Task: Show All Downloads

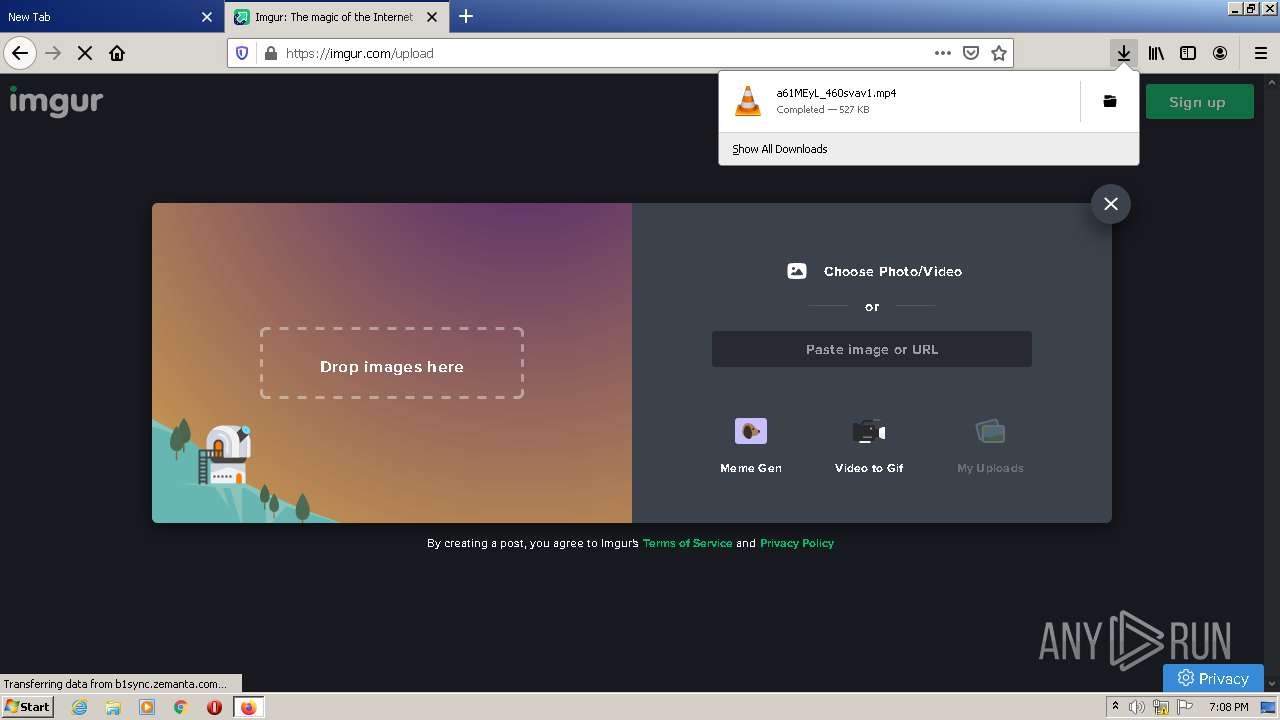Action: (780, 149)
